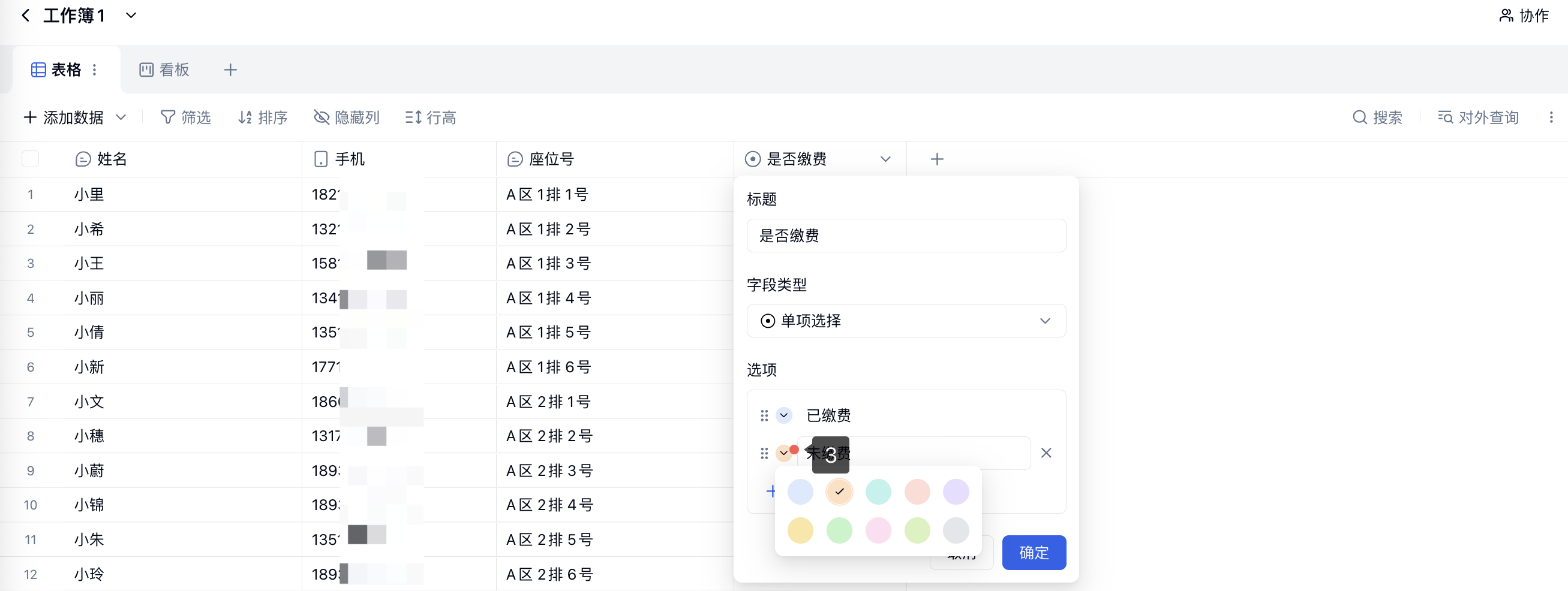Select the light red color swatch

coord(917,492)
